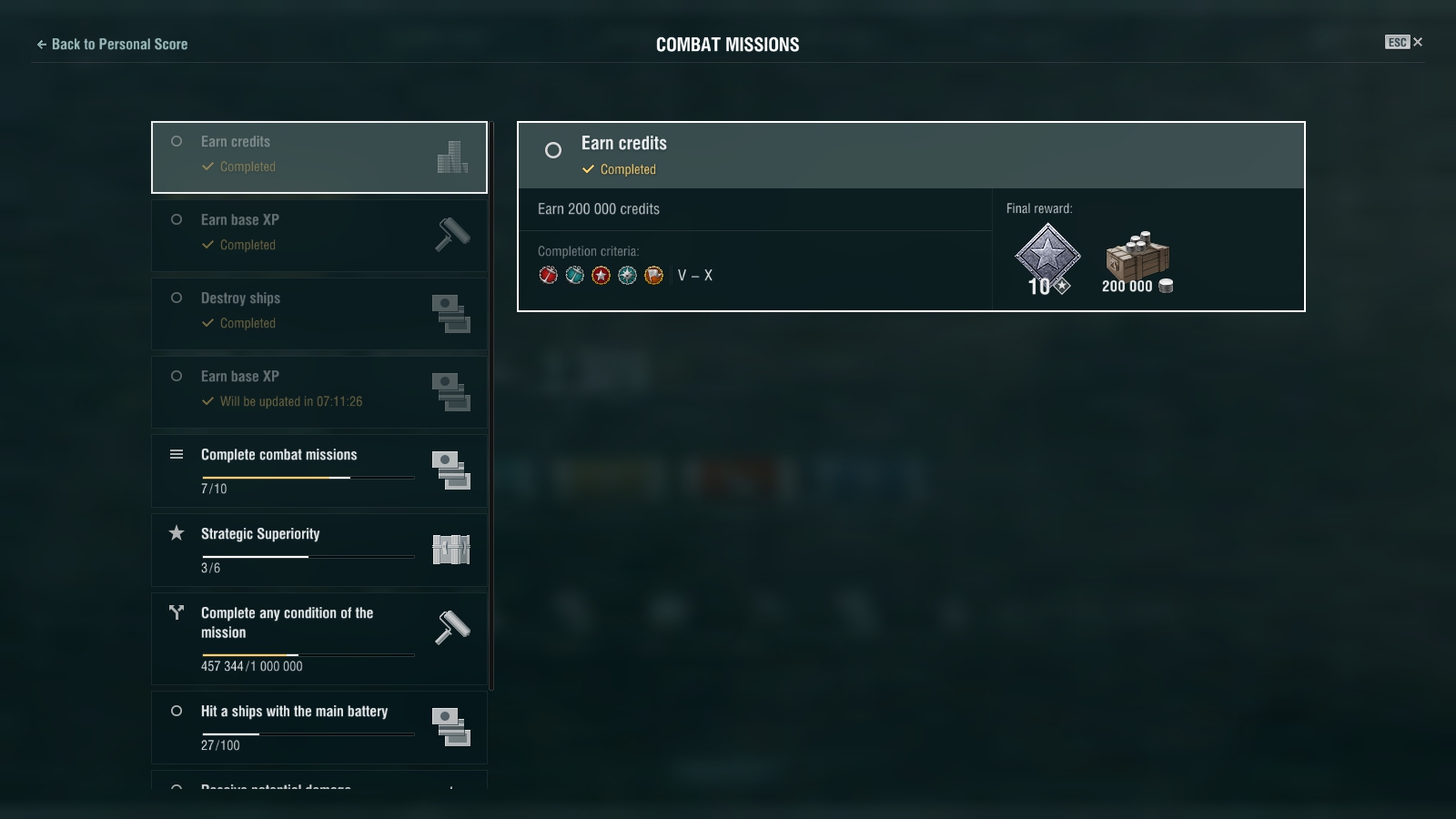Click the paint roller icon on Earn base XP
The width and height of the screenshot is (1456, 819).
[452, 235]
